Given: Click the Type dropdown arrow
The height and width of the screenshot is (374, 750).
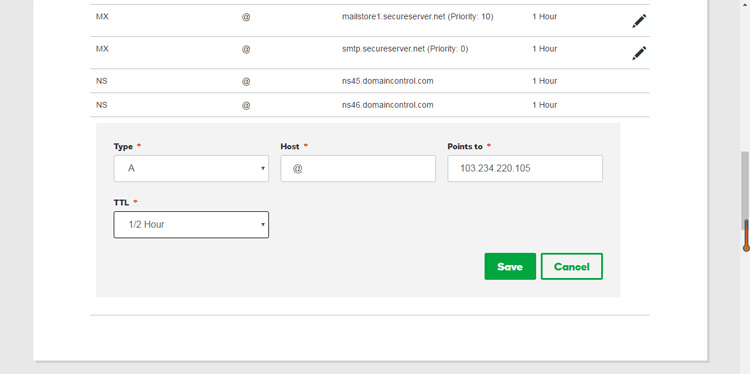Looking at the screenshot, I should [x=263, y=168].
